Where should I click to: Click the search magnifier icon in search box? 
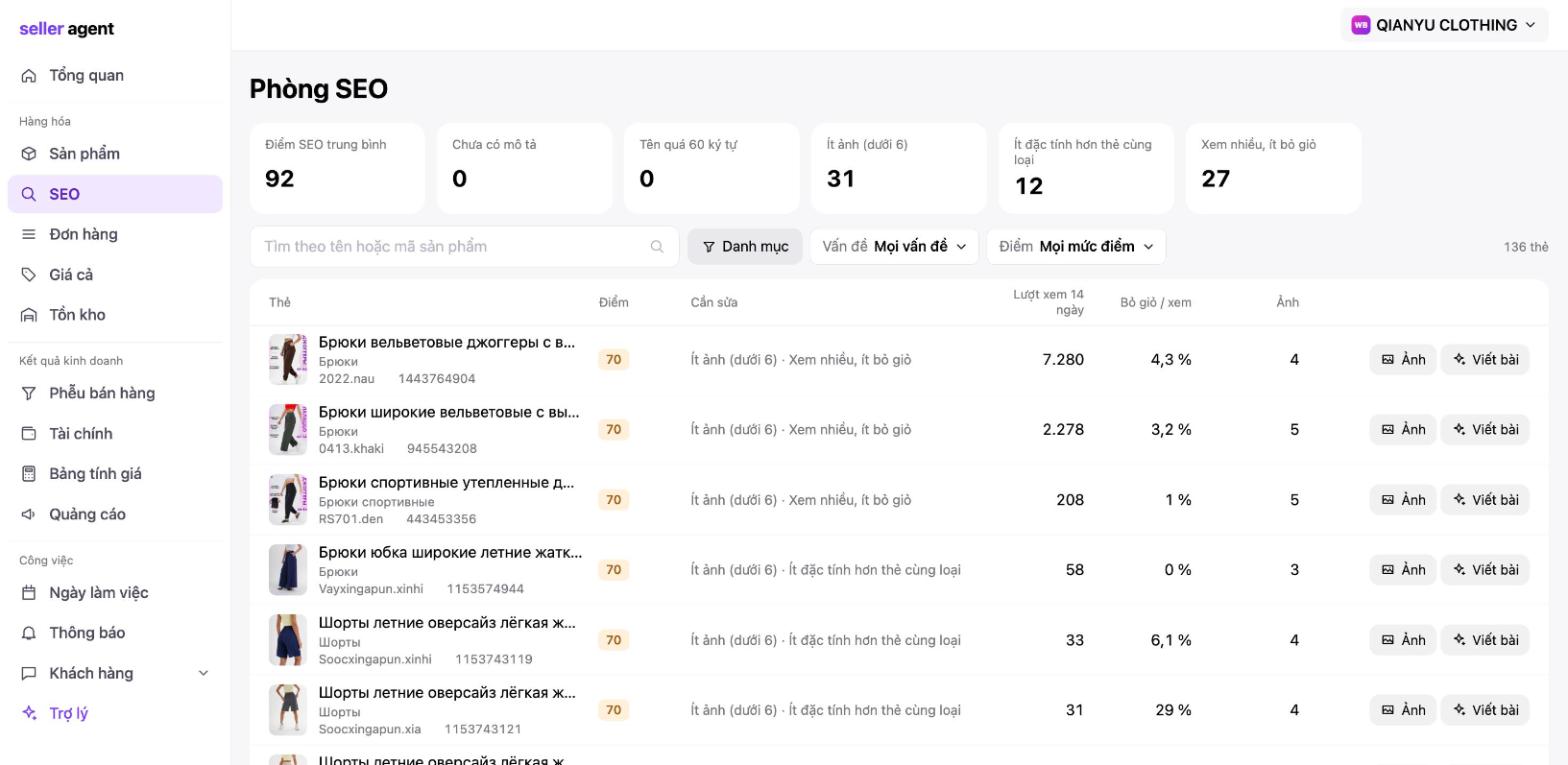point(657,246)
